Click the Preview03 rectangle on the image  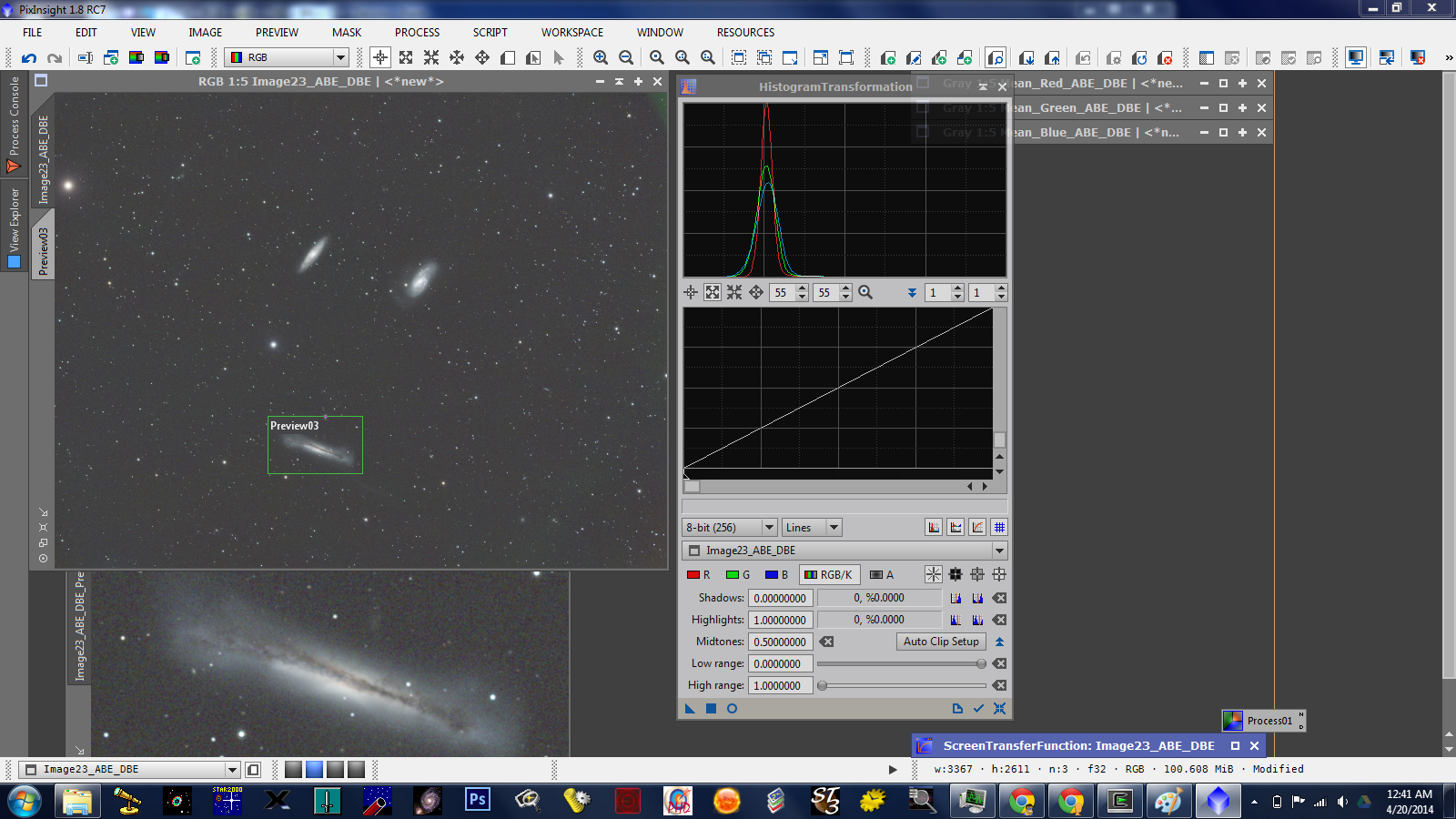coord(315,445)
